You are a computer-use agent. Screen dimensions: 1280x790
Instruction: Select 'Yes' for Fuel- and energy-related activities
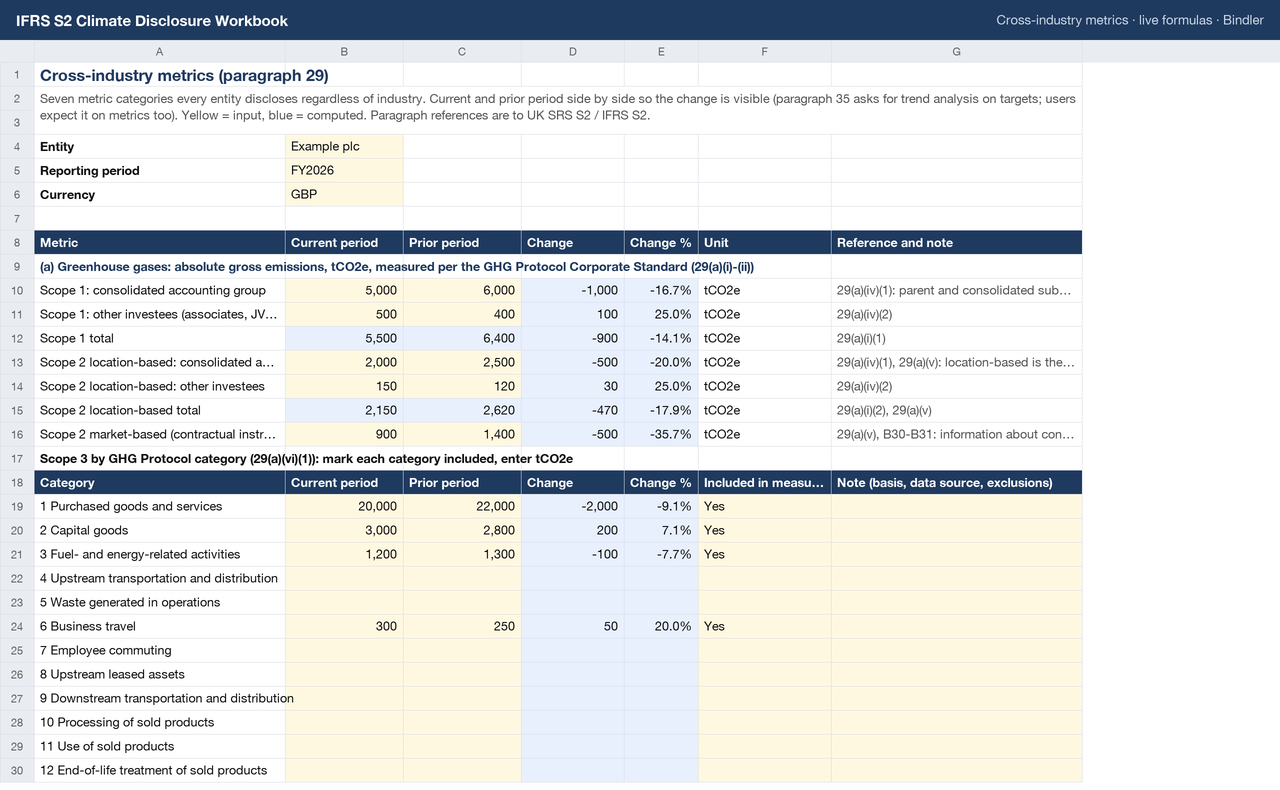764,554
